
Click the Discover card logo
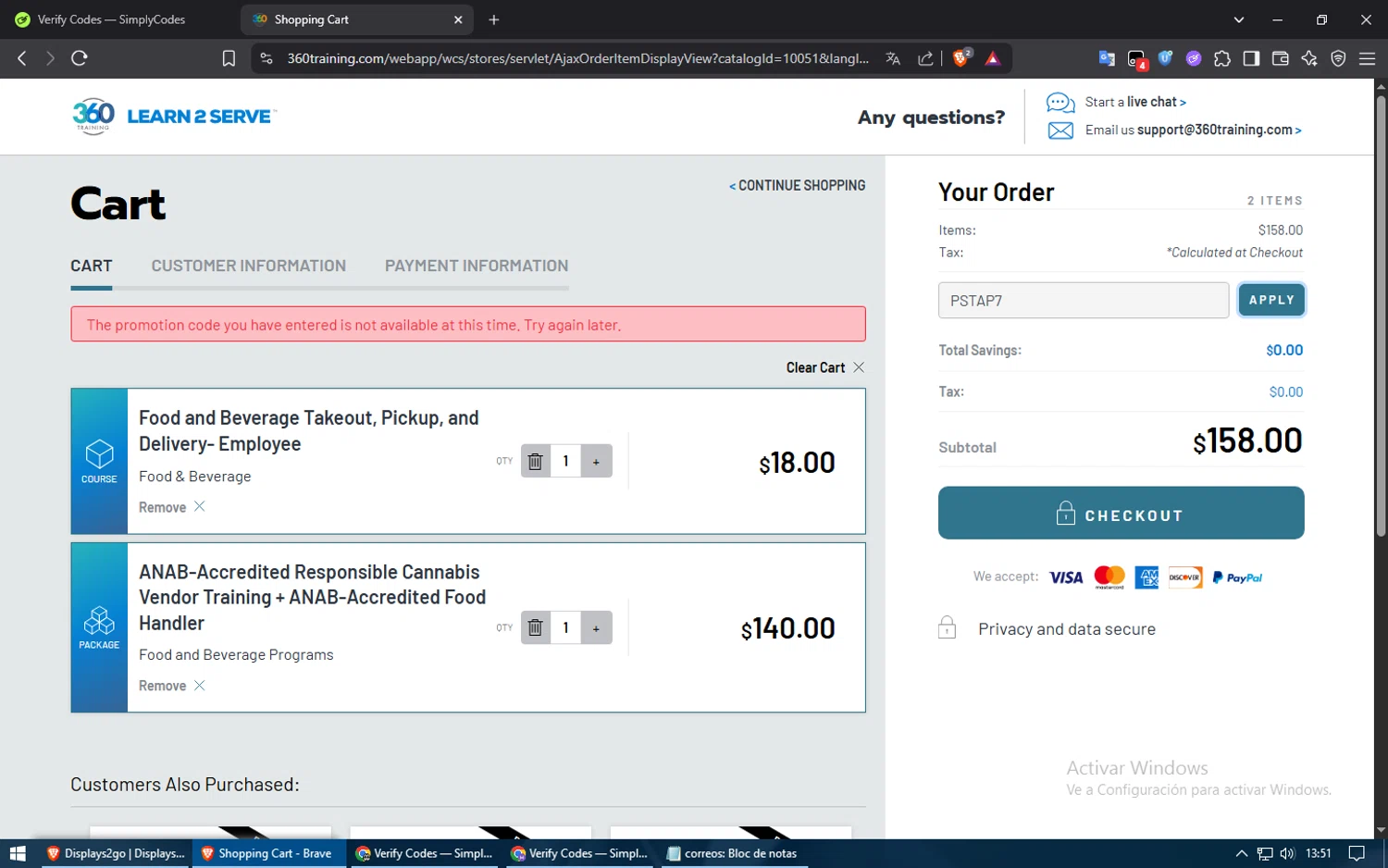pos(1184,577)
